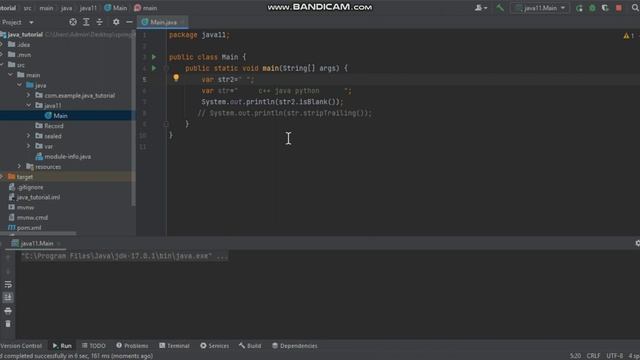
Task: Run the main method gutter arrow
Action: 154,68
